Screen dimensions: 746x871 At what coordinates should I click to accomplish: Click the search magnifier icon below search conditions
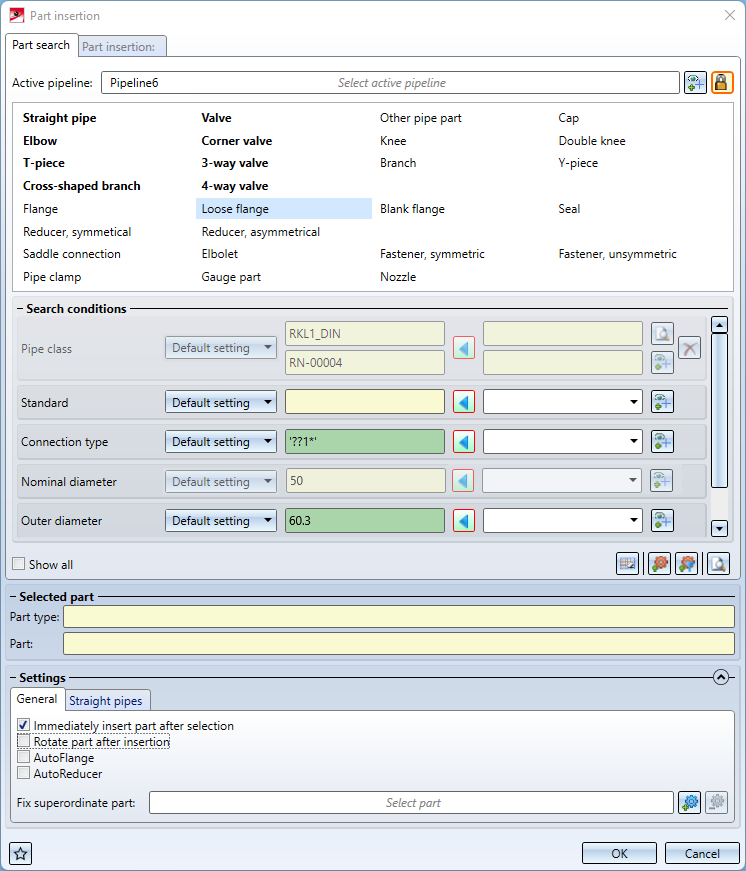(717, 564)
